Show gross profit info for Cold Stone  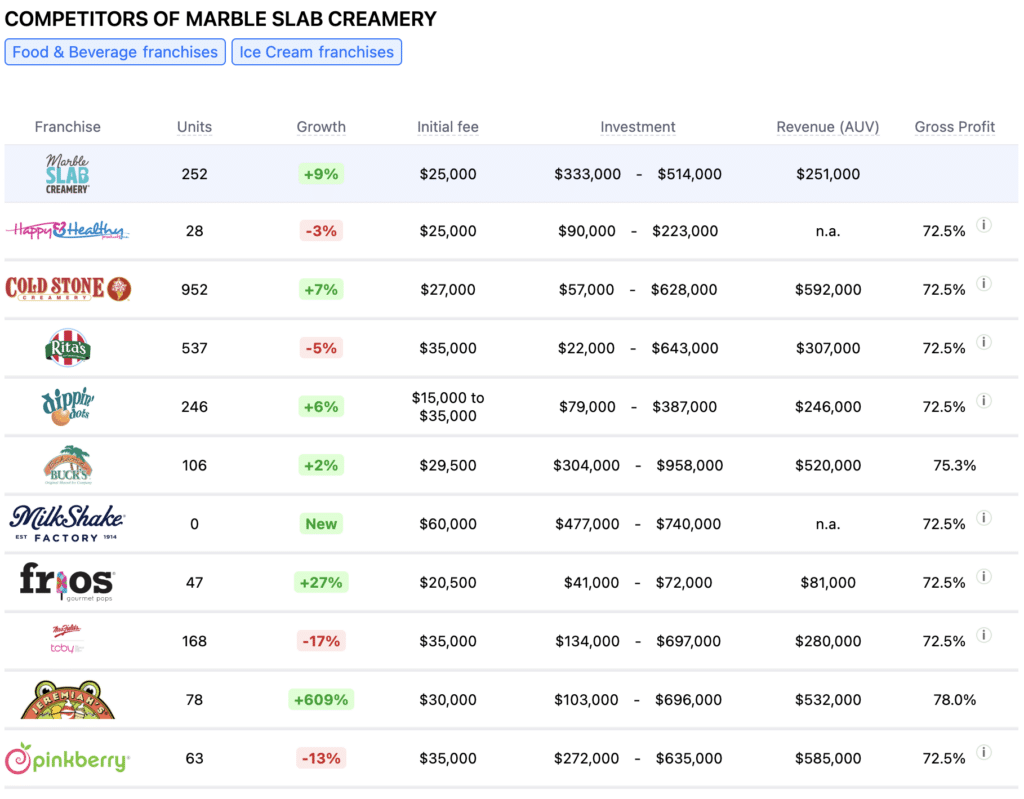pos(984,284)
